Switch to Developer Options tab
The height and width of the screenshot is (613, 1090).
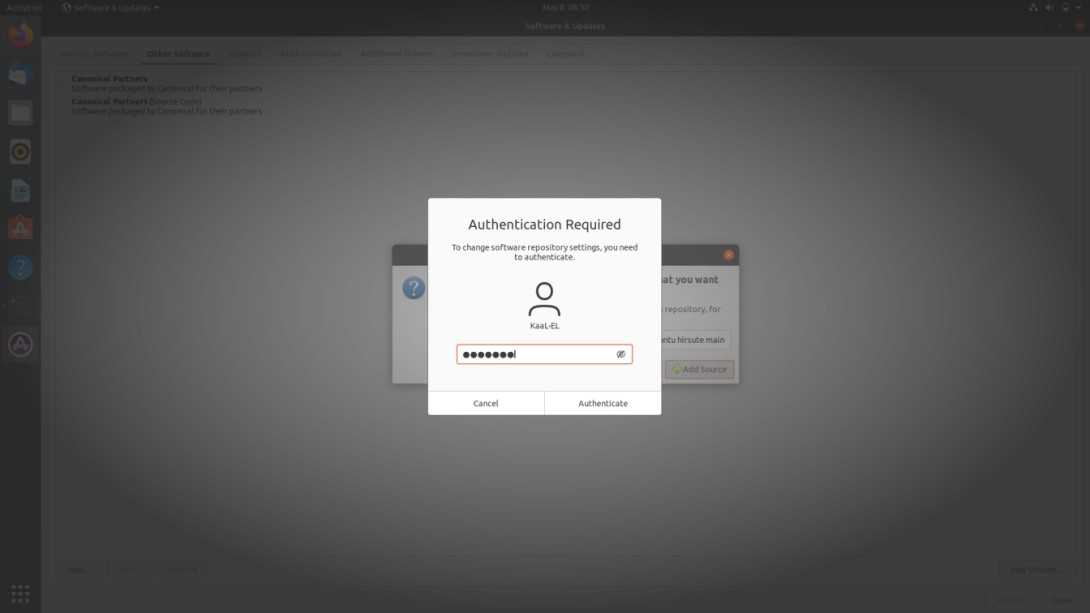[489, 54]
